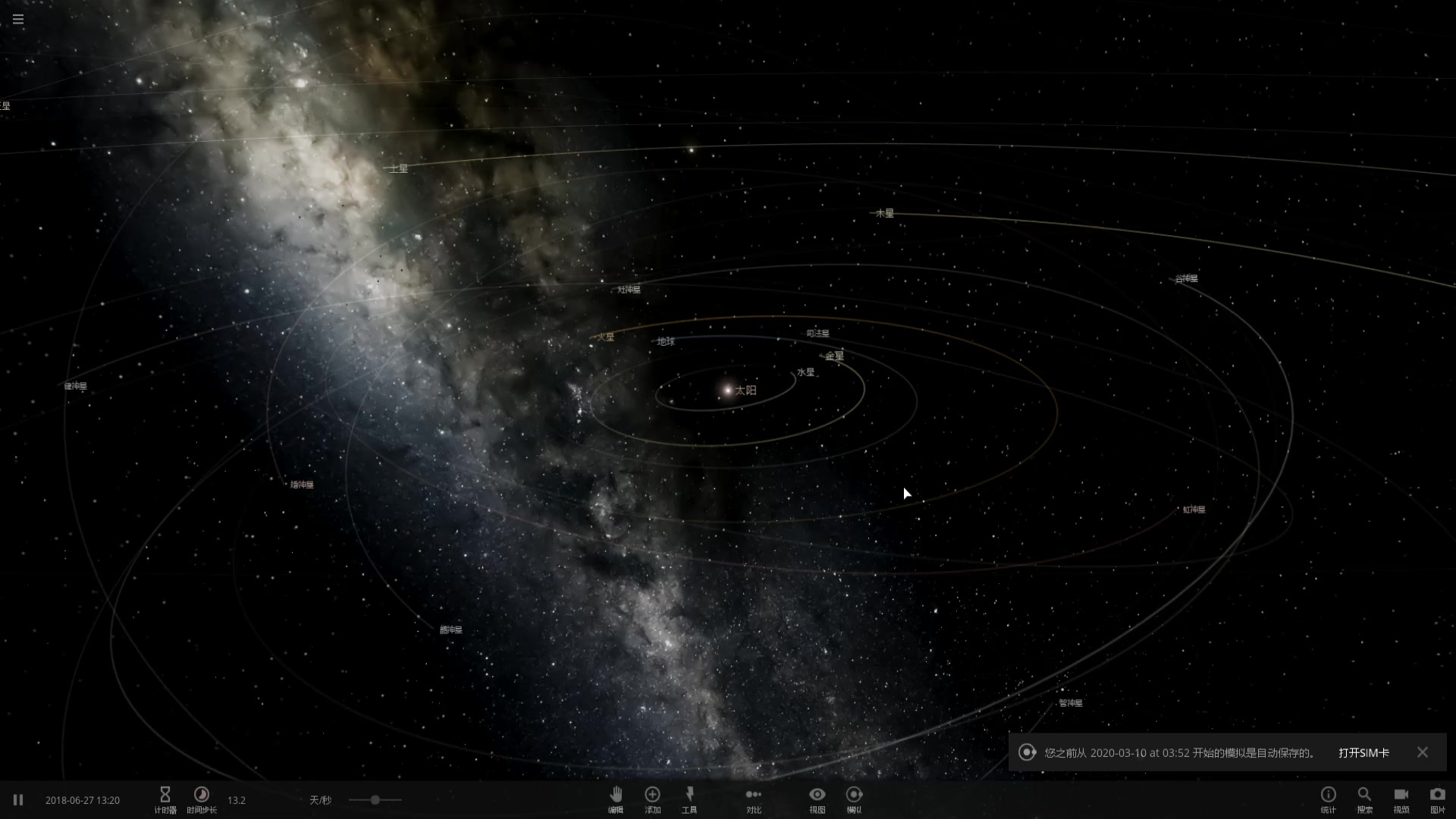Read the autosave message dated 2020-03-10
The width and height of the screenshot is (1456, 819).
coord(1179,753)
